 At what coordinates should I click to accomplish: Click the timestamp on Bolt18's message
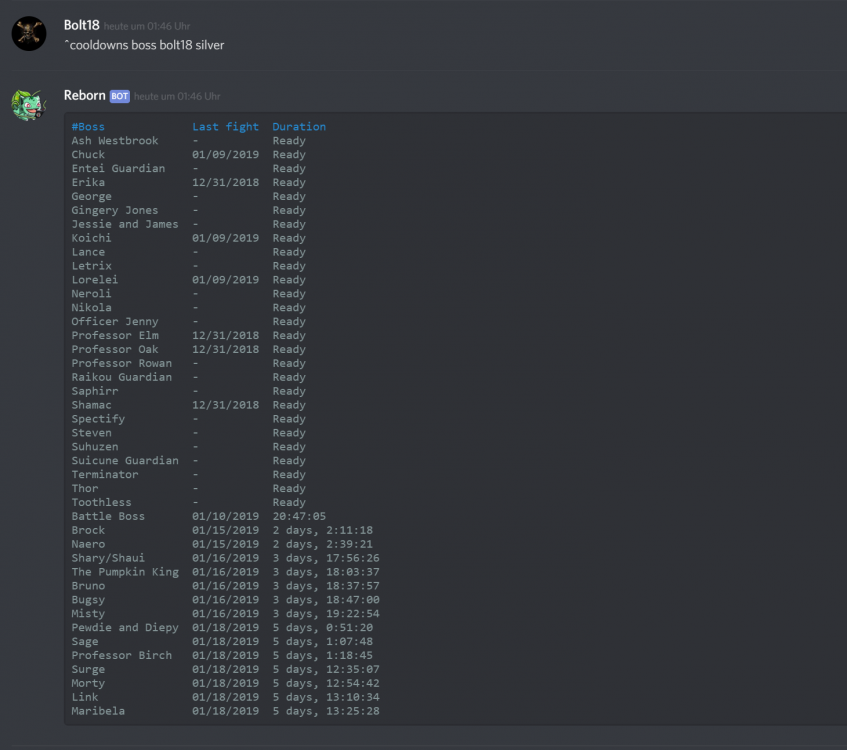147,26
